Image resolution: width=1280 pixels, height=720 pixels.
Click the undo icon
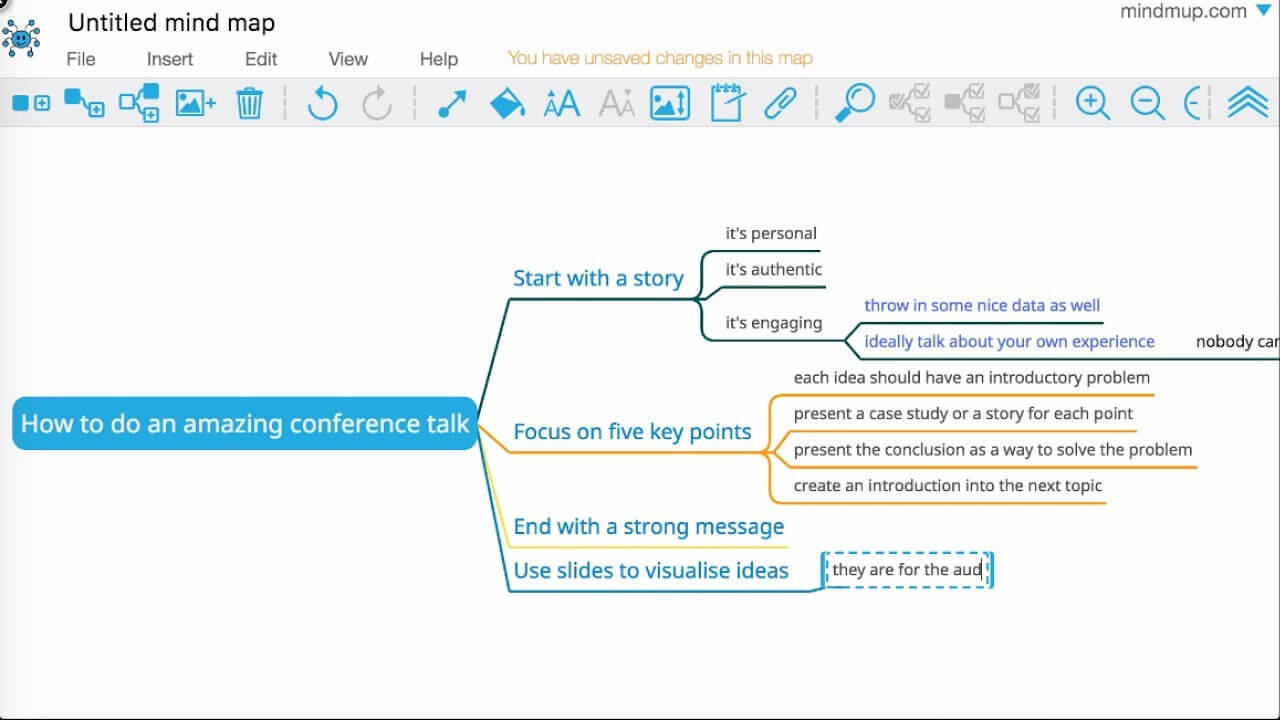click(x=322, y=102)
